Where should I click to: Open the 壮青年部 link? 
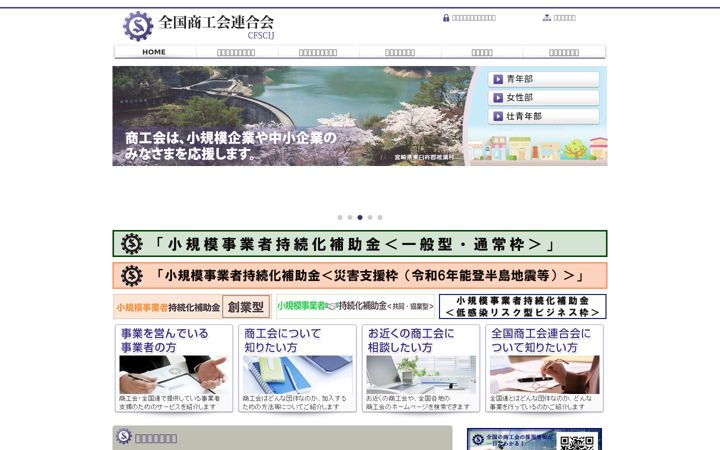coord(544,116)
